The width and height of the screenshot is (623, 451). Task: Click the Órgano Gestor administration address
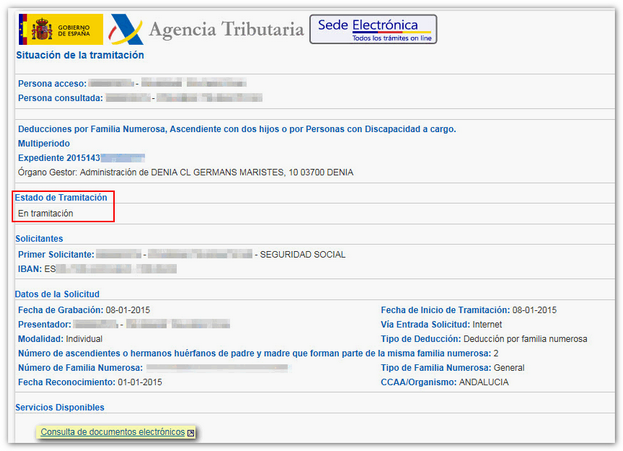[185, 172]
